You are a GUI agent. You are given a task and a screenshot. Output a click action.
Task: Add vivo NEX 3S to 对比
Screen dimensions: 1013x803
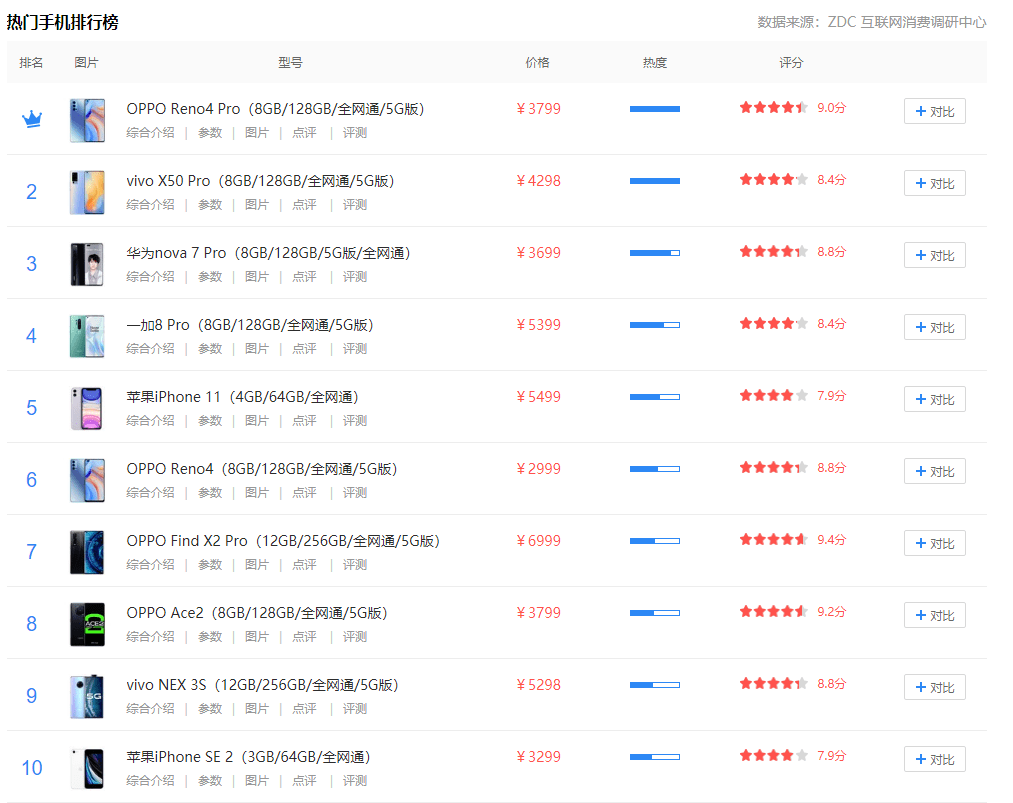934,687
